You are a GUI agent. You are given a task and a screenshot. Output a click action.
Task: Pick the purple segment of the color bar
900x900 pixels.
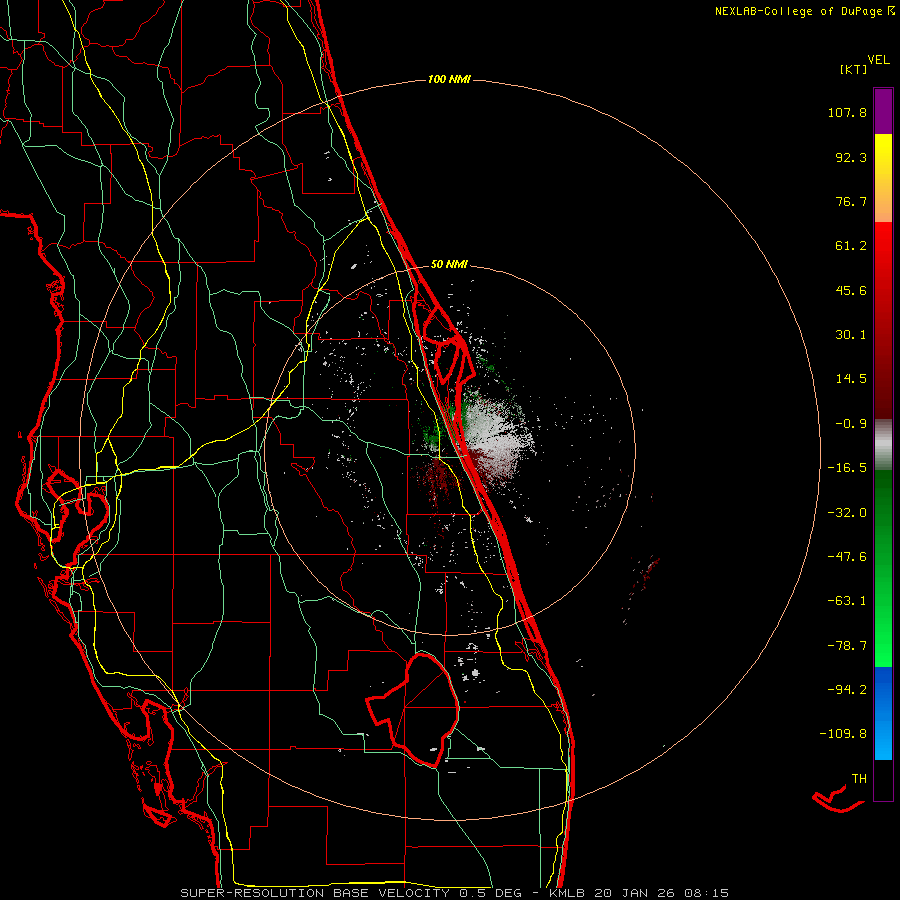pyautogui.click(x=883, y=112)
